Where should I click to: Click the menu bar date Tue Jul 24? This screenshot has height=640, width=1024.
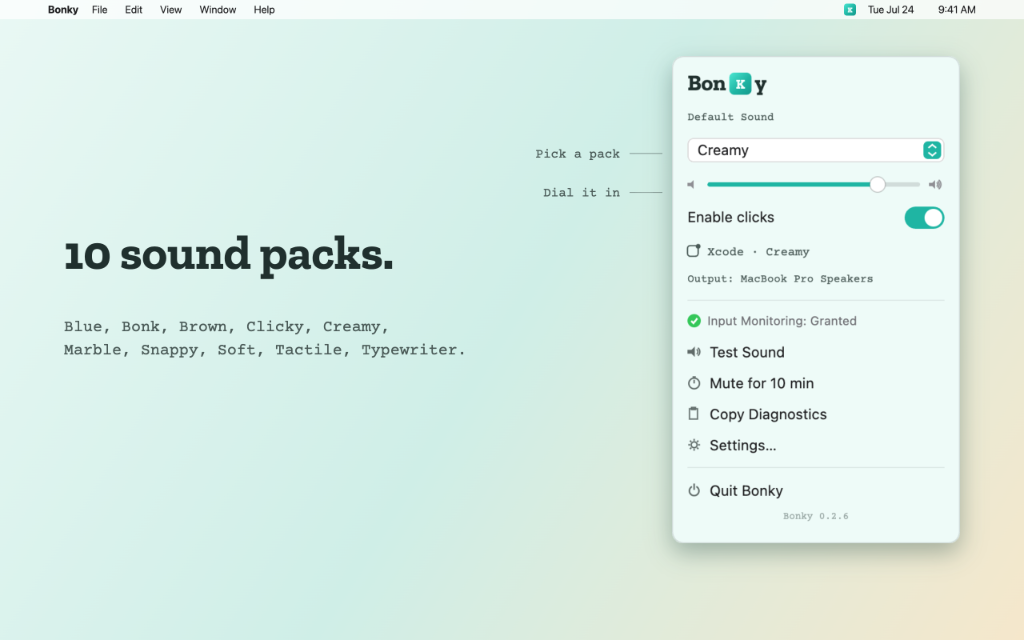[x=891, y=10]
